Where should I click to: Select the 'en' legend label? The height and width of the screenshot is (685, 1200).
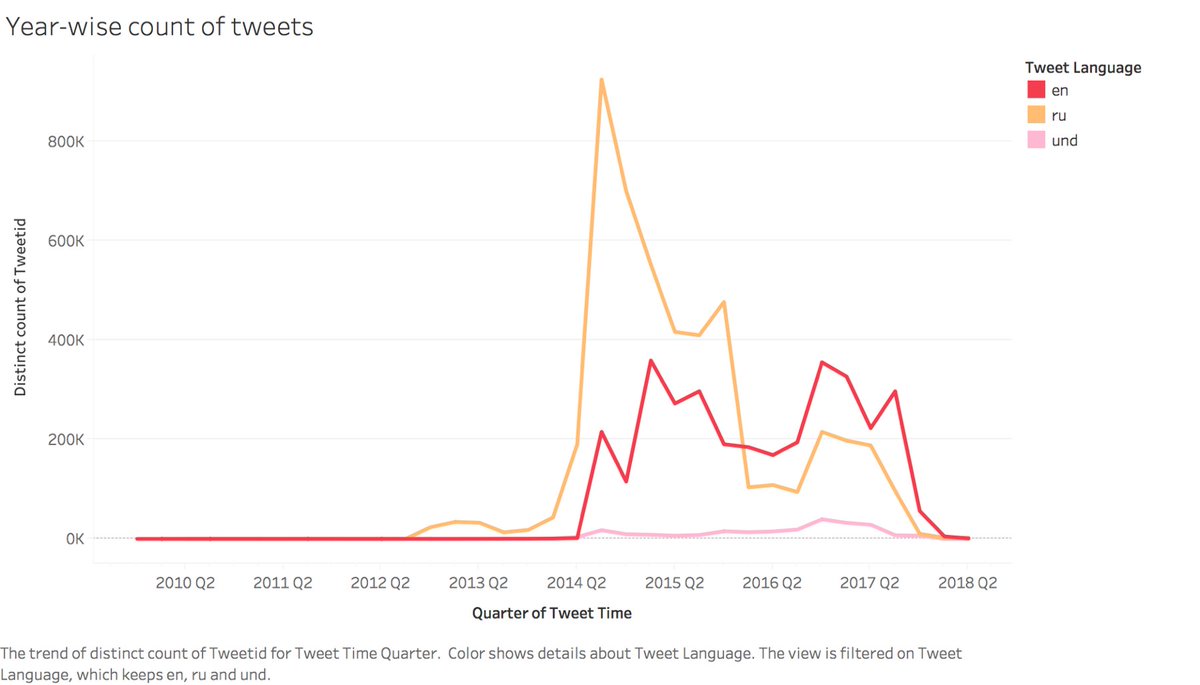pyautogui.click(x=1060, y=91)
